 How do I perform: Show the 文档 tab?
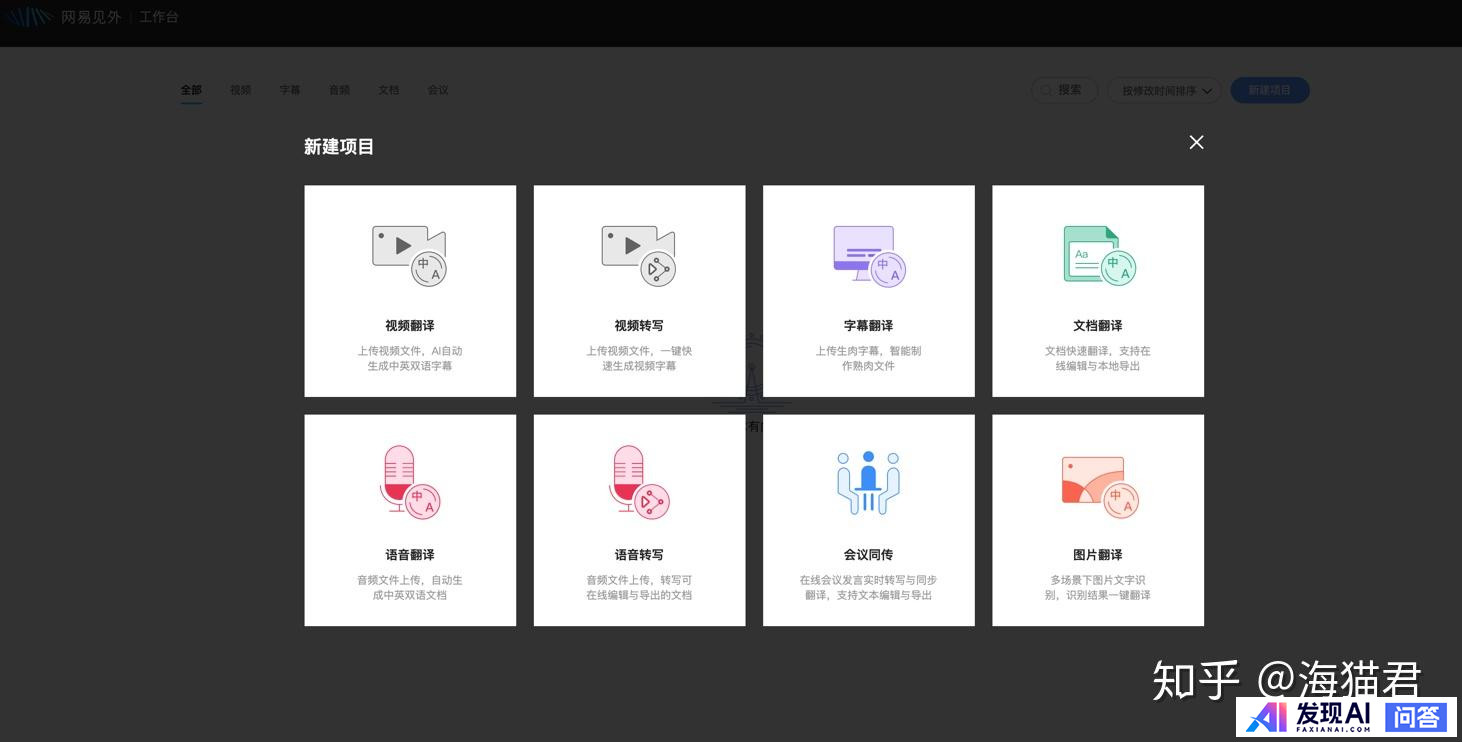(x=389, y=90)
